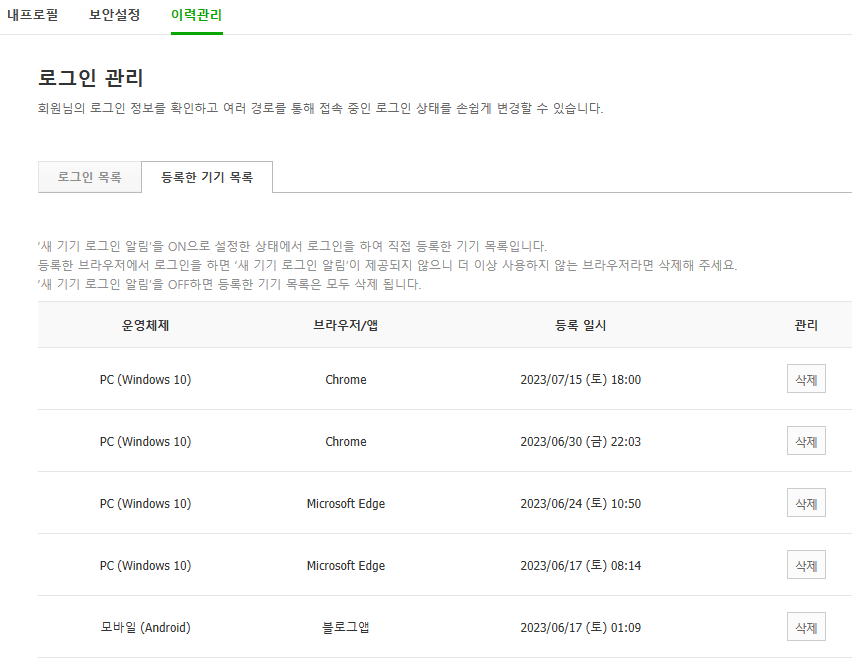Click the date 2023/06/30 (금) 22:03
The width and height of the screenshot is (852, 658).
point(580,441)
